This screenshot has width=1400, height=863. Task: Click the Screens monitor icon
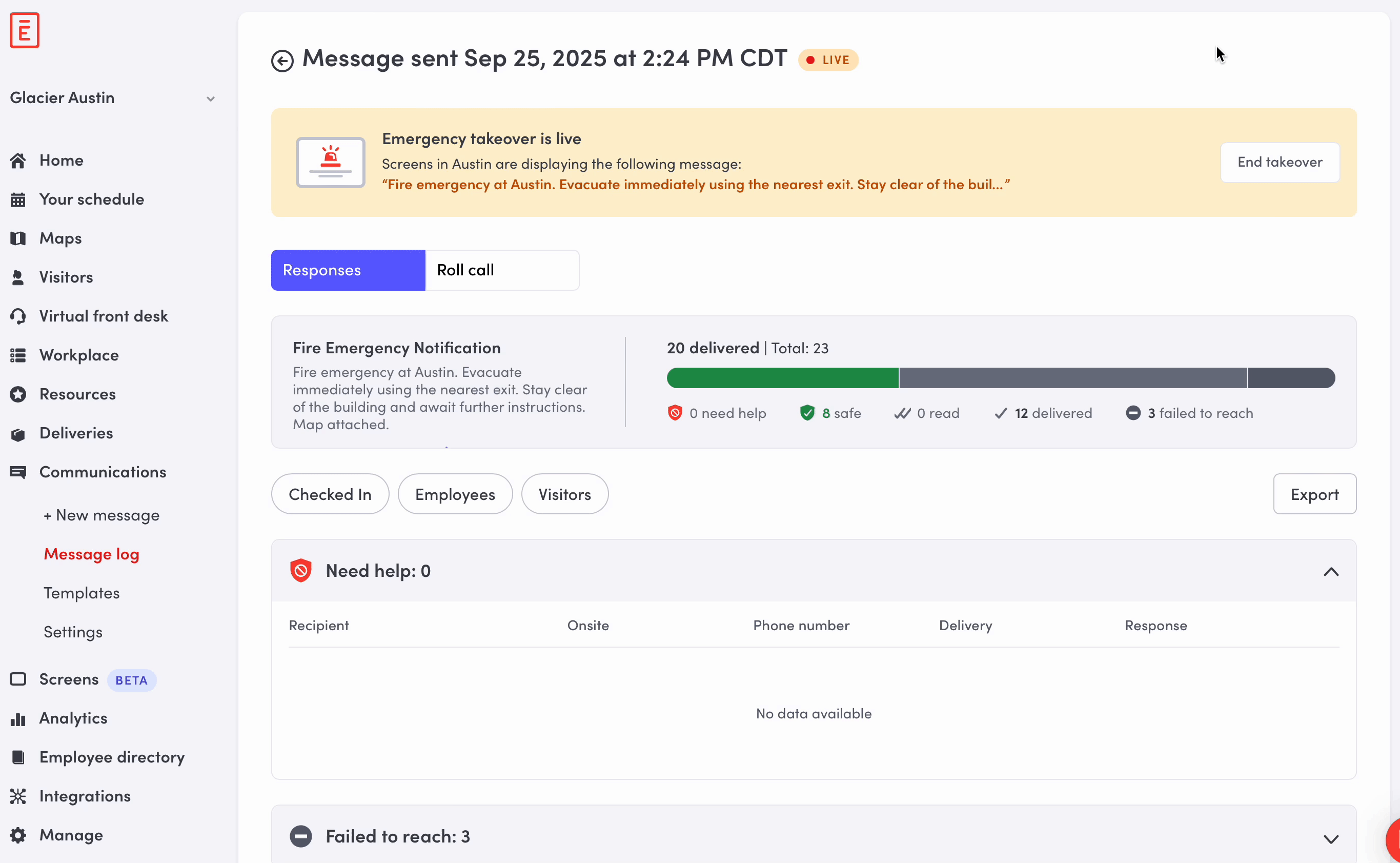point(17,679)
